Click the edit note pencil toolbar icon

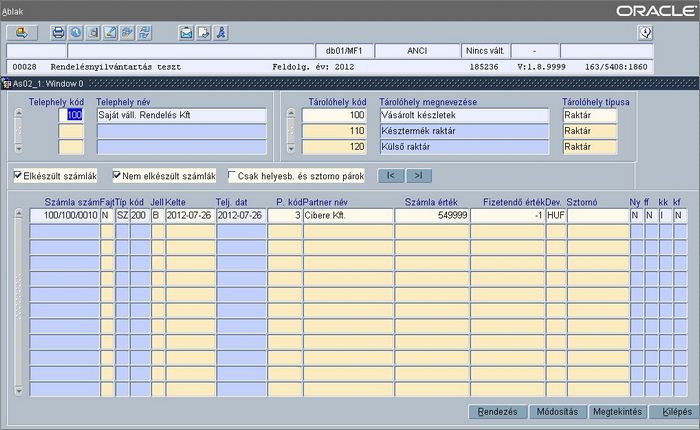click(x=110, y=33)
